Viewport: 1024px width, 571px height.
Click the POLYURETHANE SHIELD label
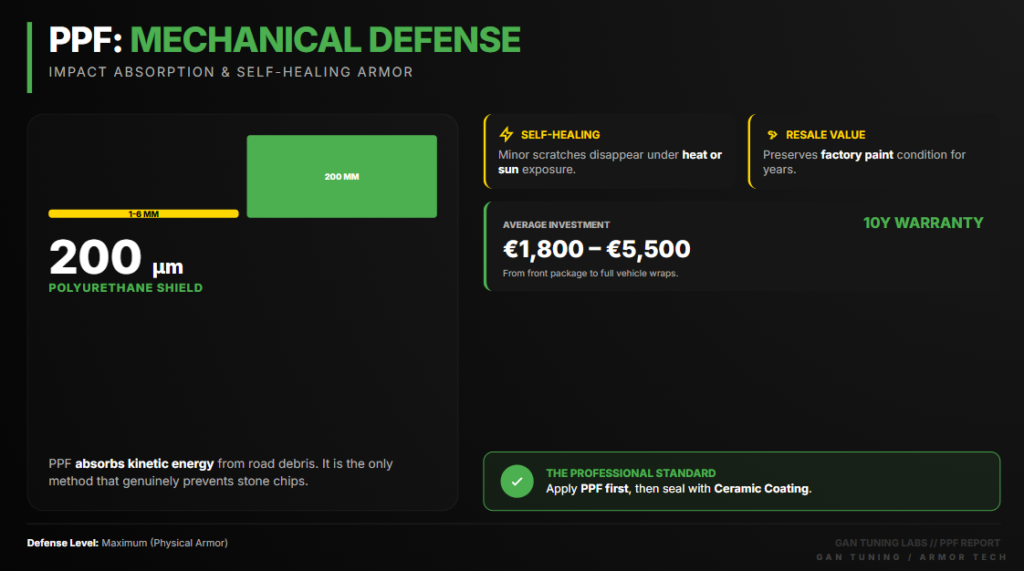pos(125,288)
